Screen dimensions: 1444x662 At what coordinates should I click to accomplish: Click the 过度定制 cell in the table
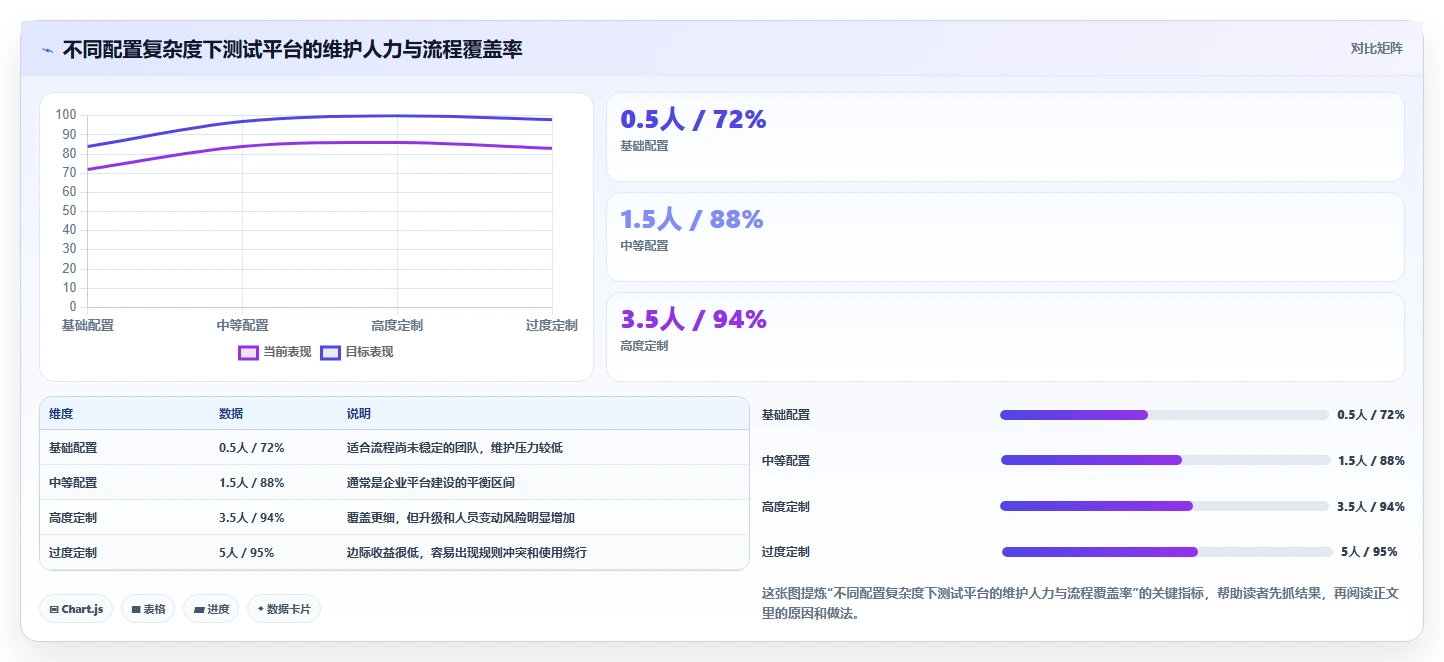coord(73,552)
